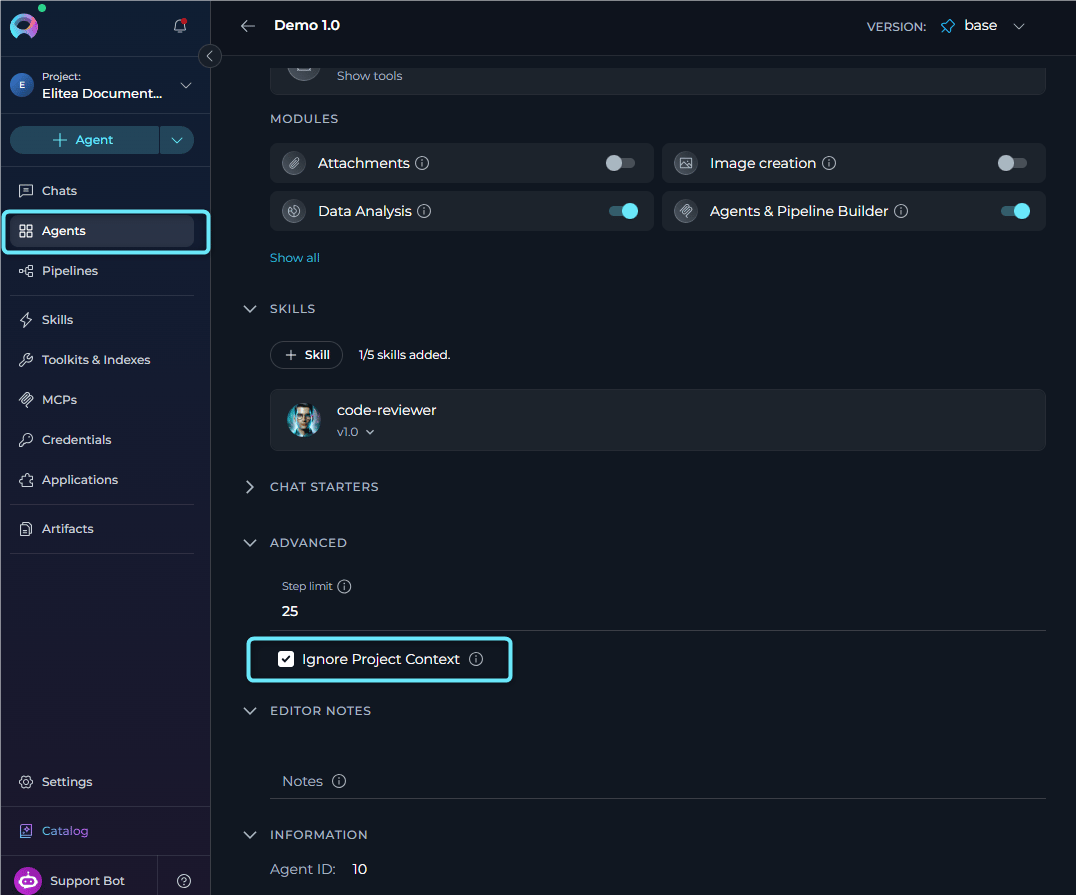
Task: Click the Elitea logo icon
Action: 24,26
